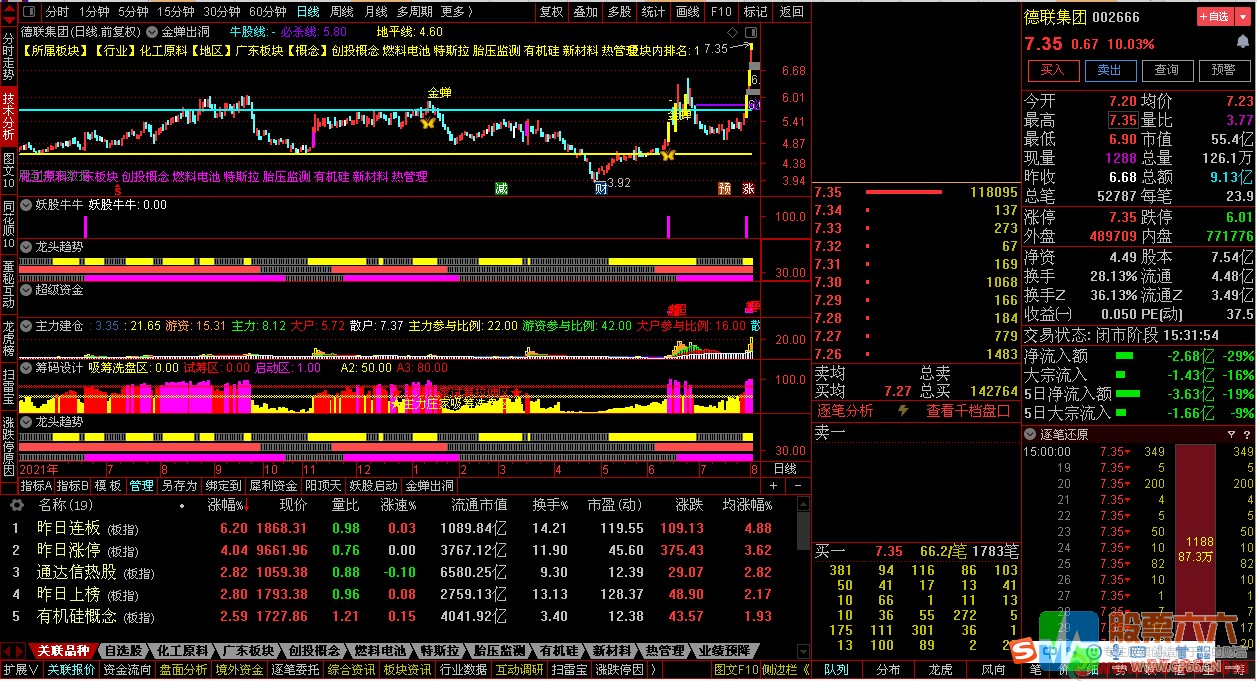Expand the 超级资金 indicator dropdown arrow

(26, 290)
